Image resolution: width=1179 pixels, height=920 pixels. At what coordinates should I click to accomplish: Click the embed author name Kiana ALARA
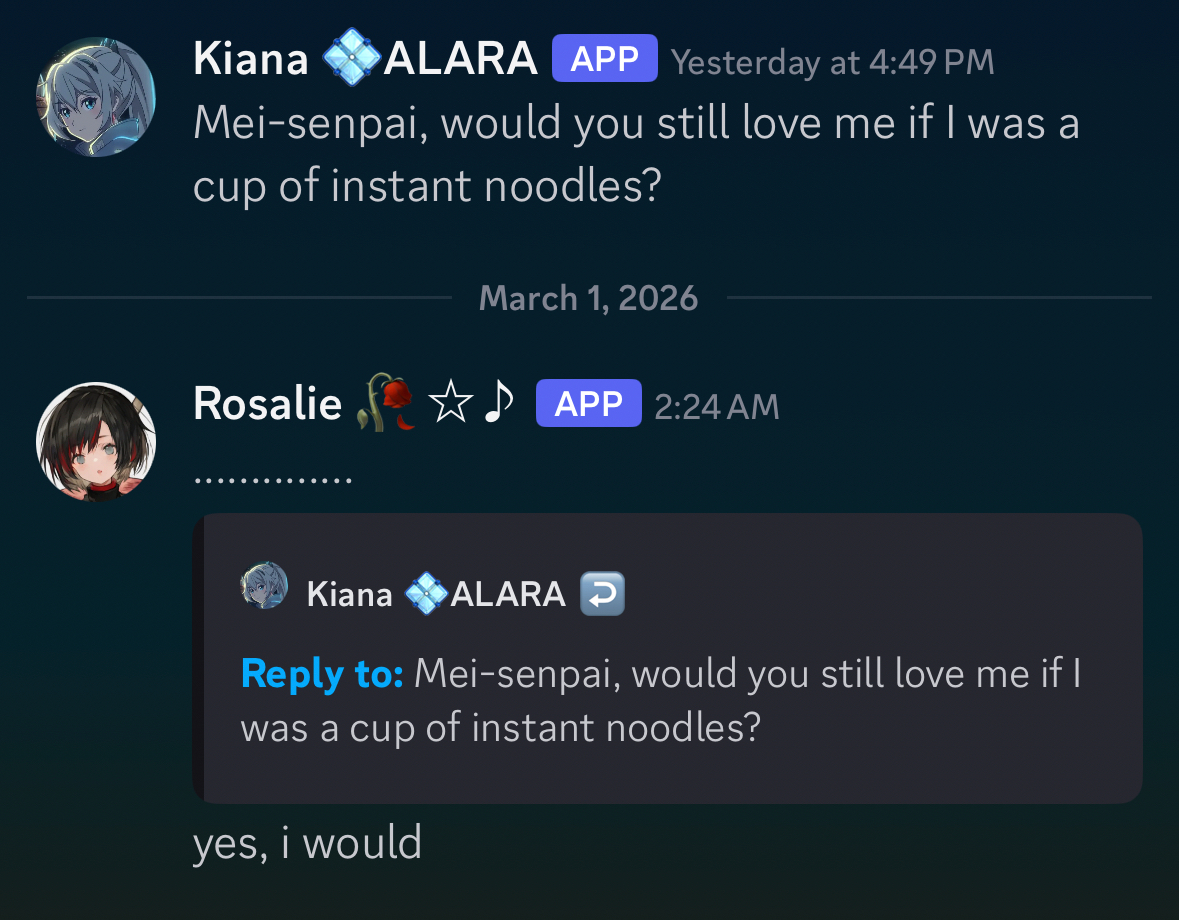(x=436, y=595)
